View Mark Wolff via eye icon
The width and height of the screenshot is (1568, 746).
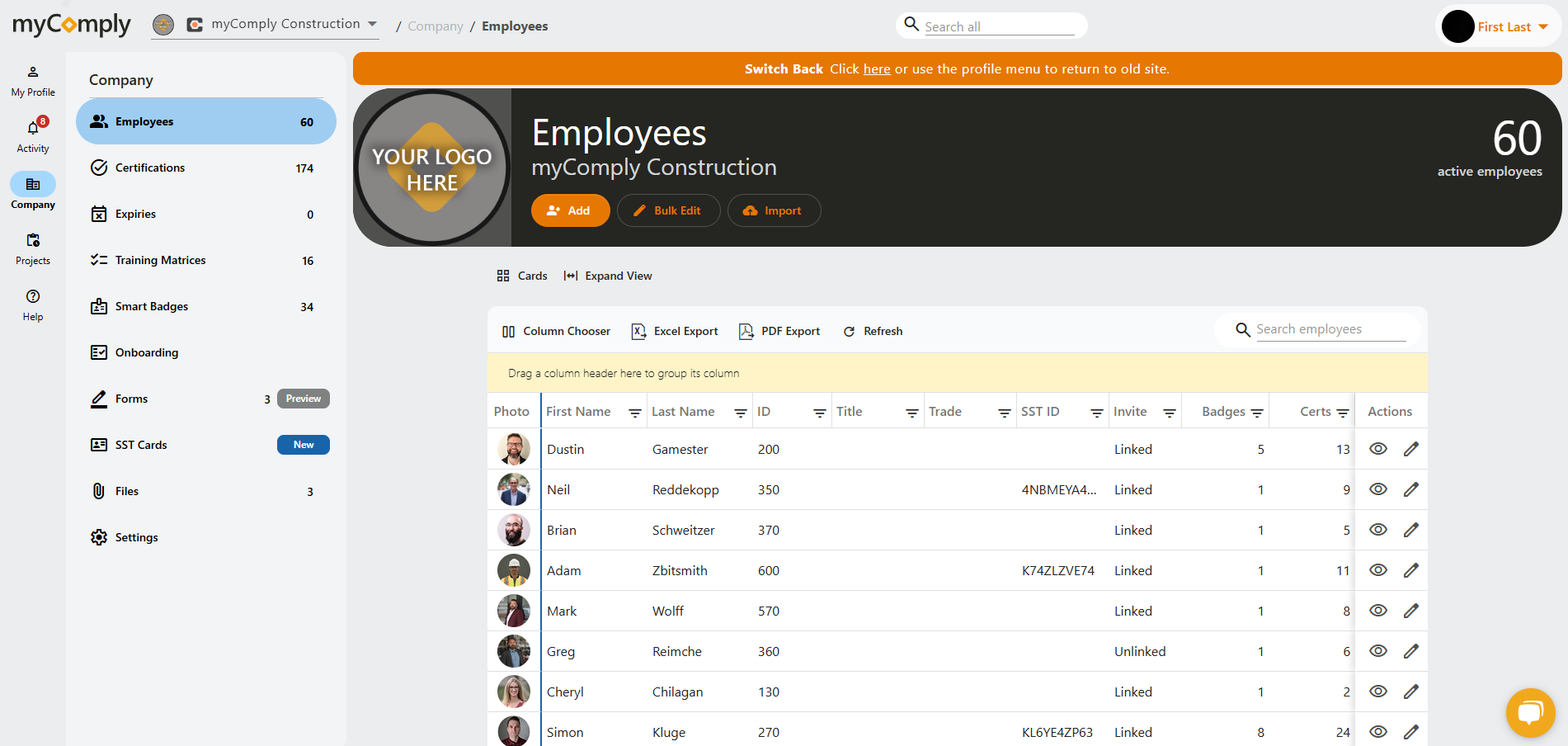pyautogui.click(x=1378, y=611)
